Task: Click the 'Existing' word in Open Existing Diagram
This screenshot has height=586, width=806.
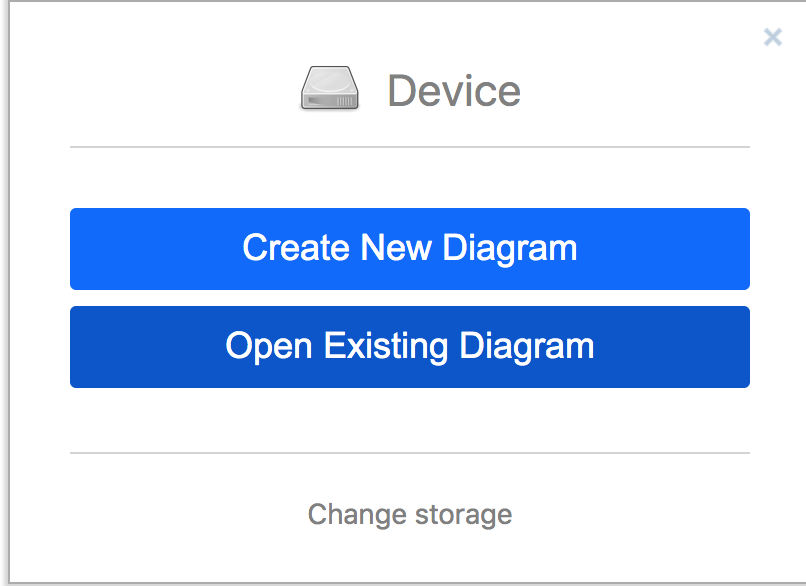Action: [386, 346]
